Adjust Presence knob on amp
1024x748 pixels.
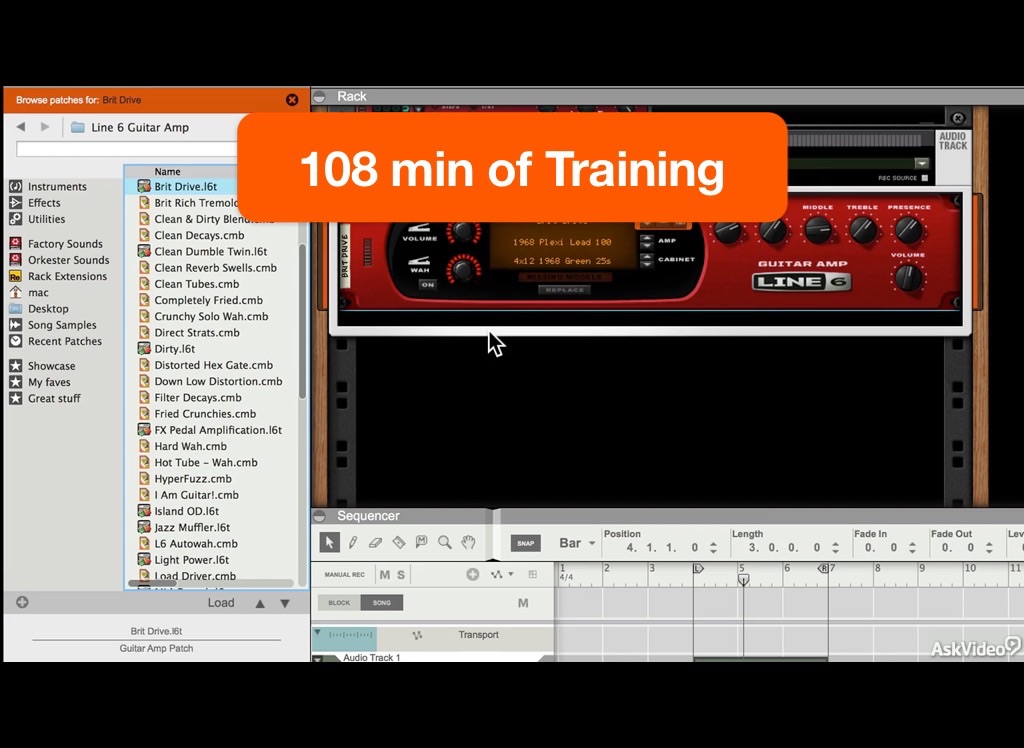908,229
